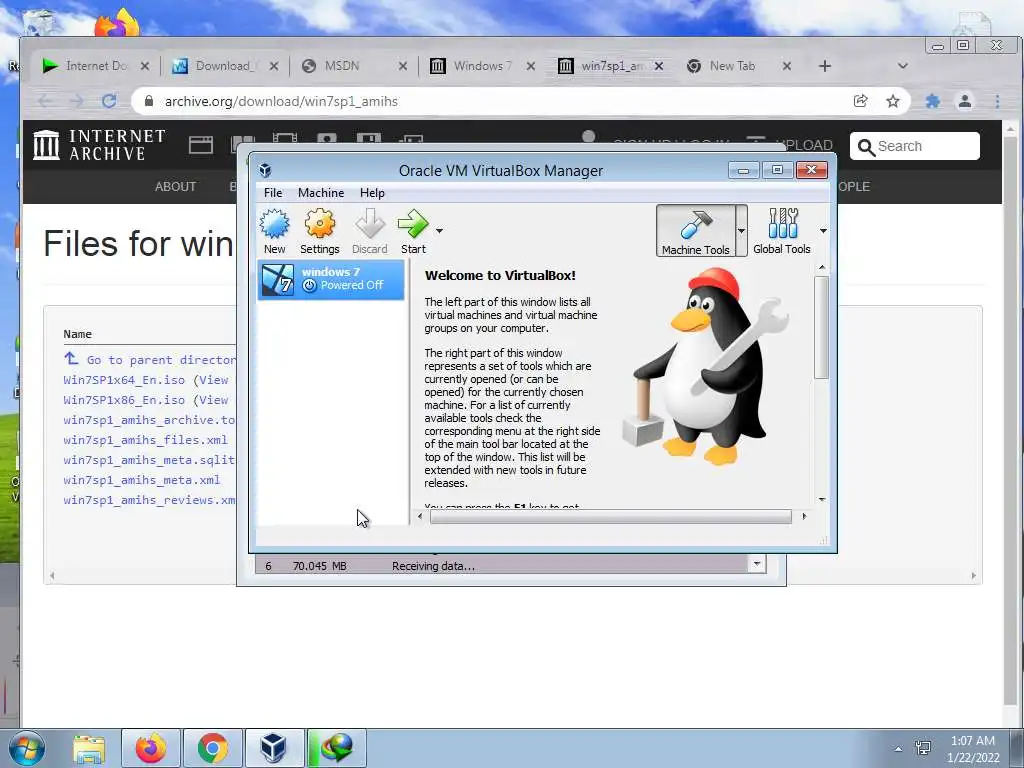This screenshot has width=1024, height=768.
Task: Close the New Tab tab
Action: coord(787,66)
